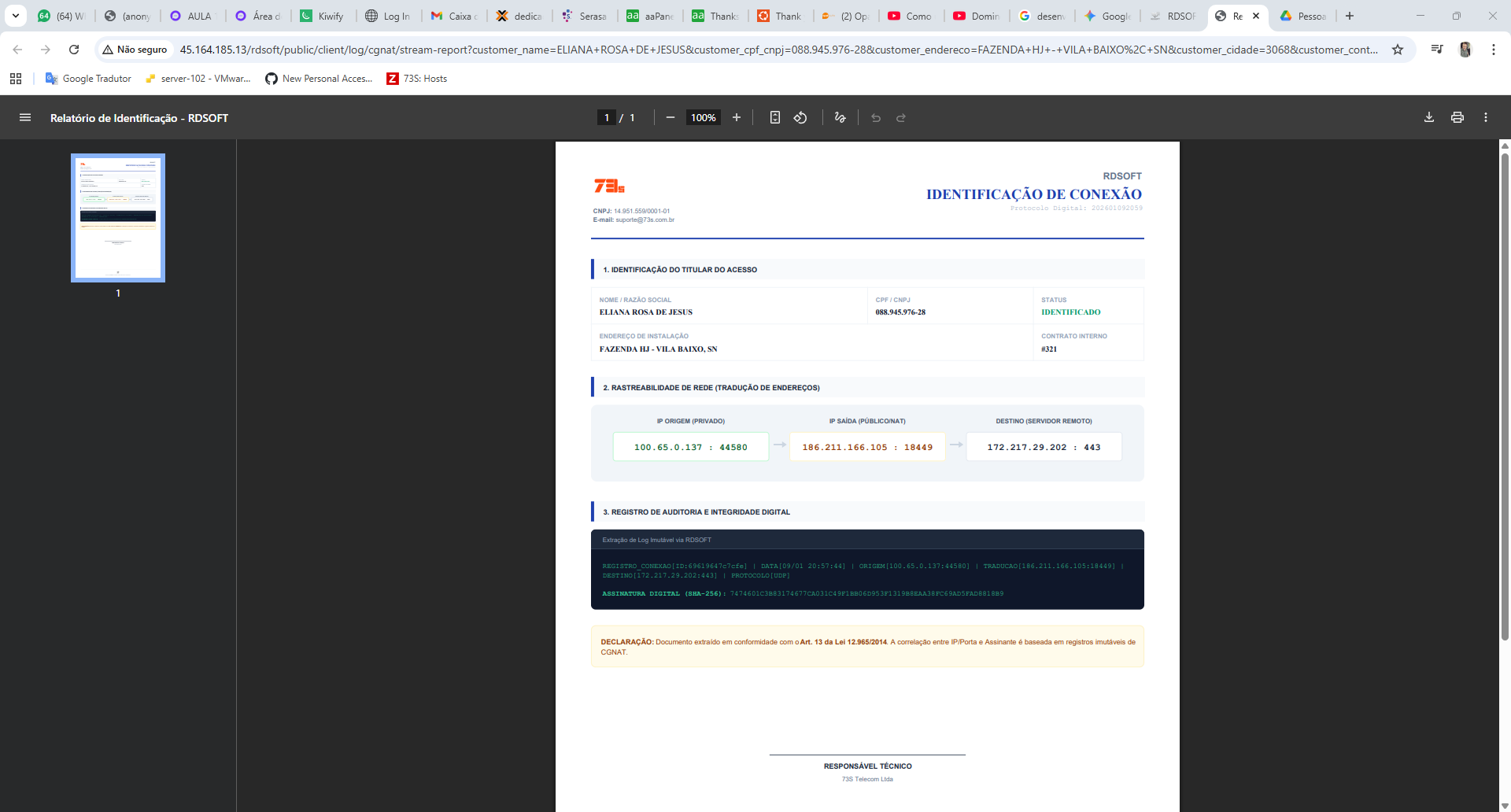Expand the tab search dropdown arrow
This screenshot has width=1511, height=812.
(x=16, y=16)
